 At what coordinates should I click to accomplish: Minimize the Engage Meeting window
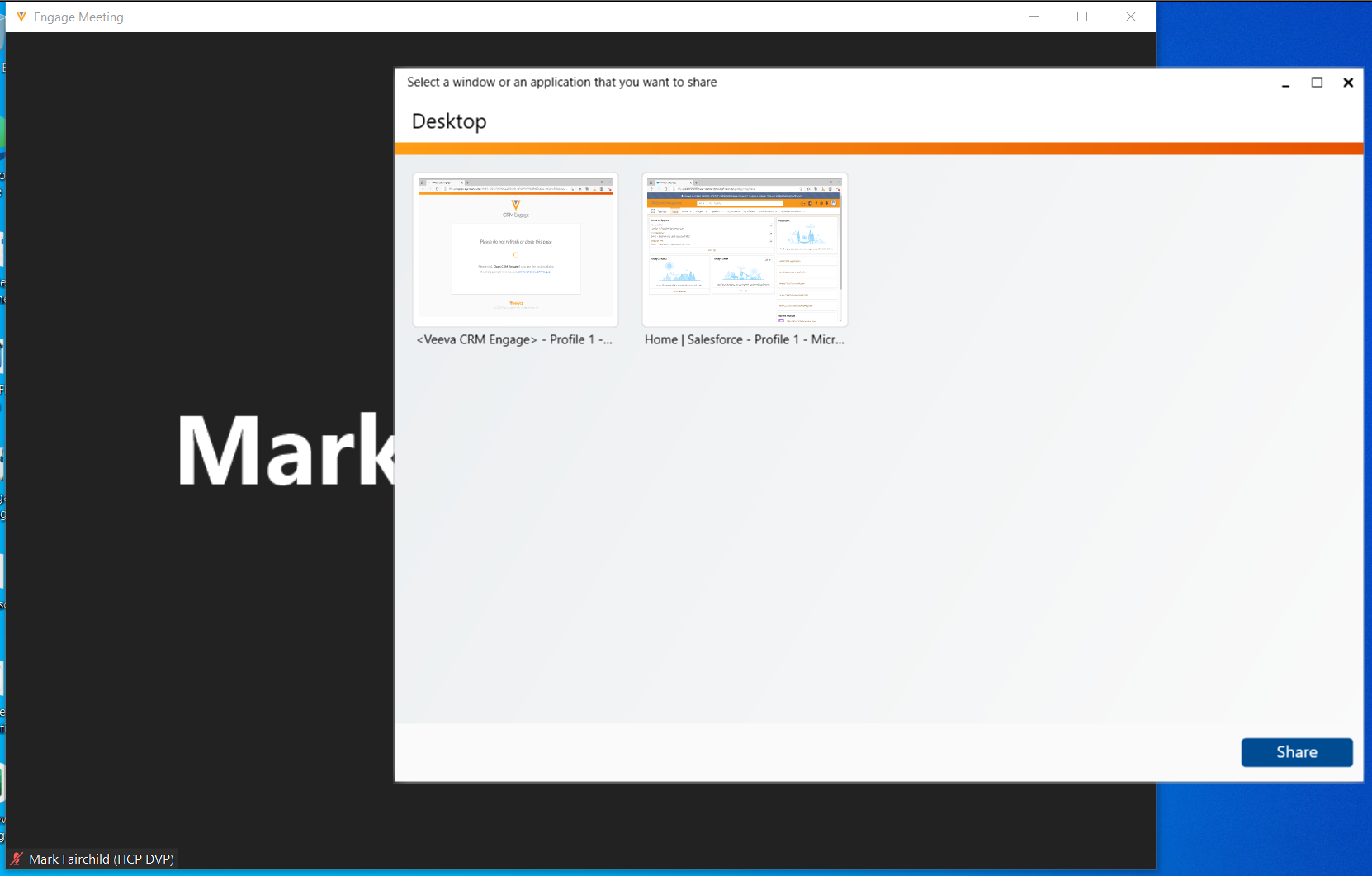1034,17
